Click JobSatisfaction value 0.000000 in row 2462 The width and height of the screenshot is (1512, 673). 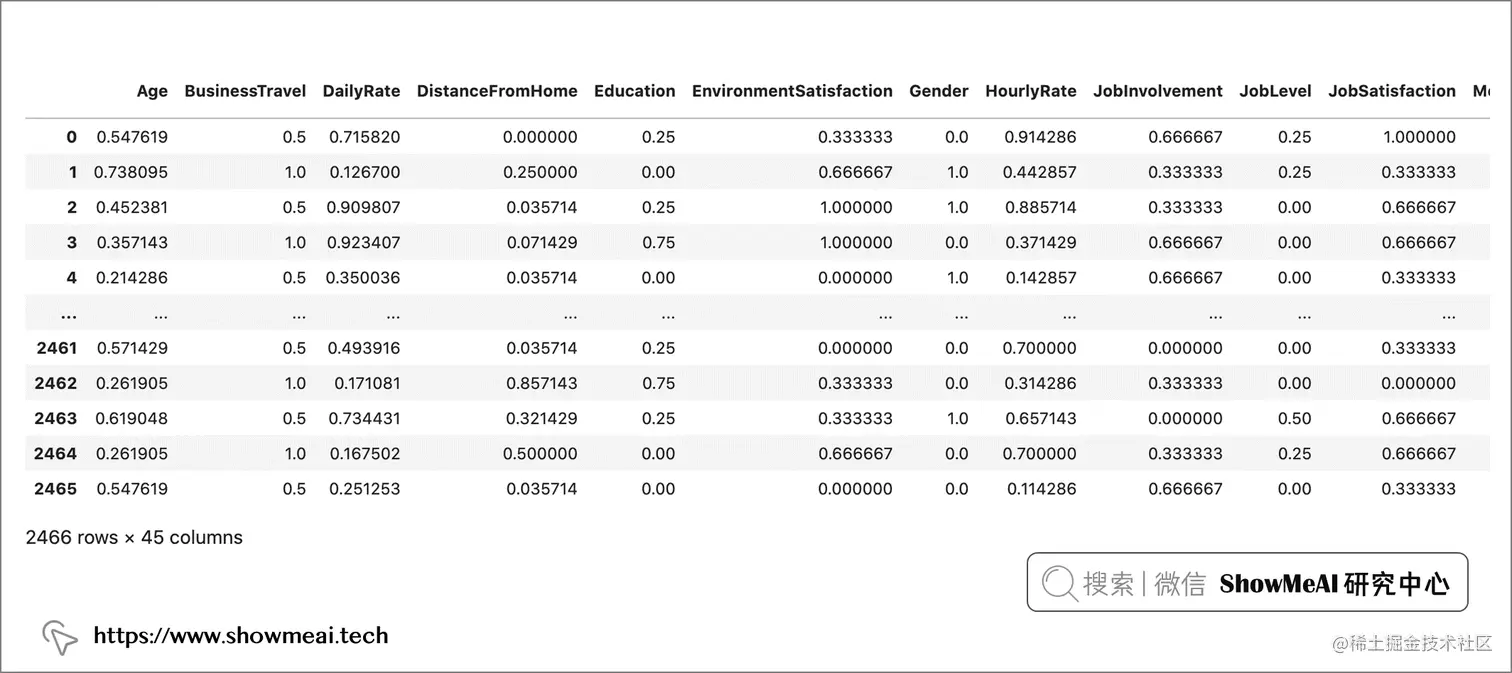coord(1419,383)
